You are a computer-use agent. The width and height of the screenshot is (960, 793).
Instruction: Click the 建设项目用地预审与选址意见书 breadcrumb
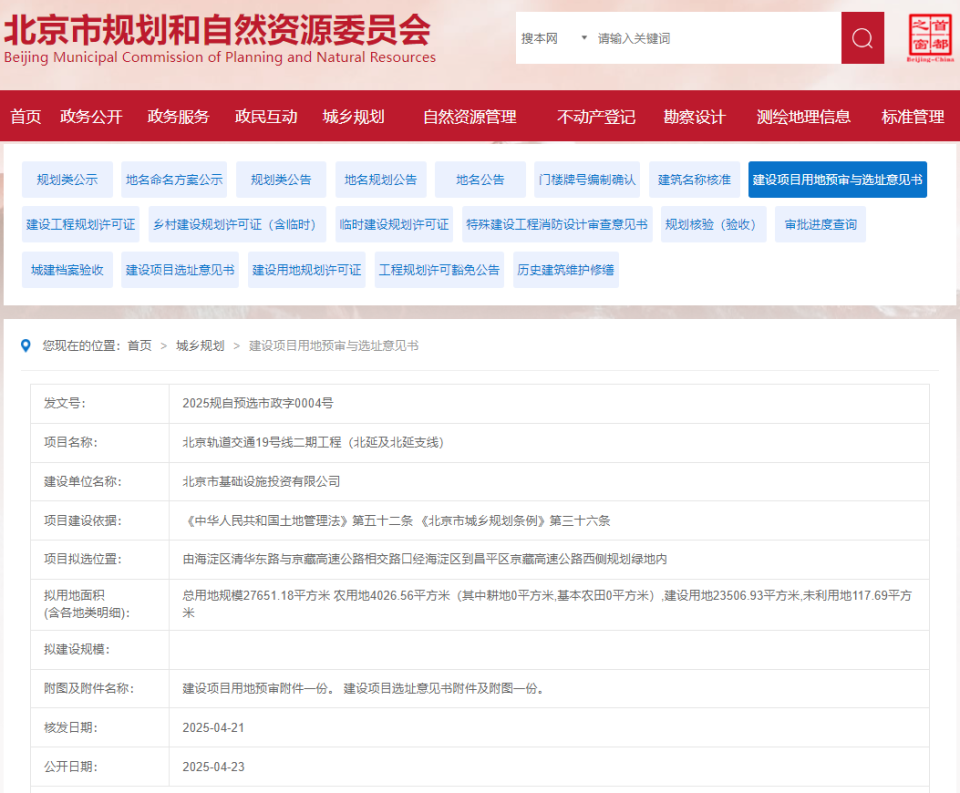334,346
